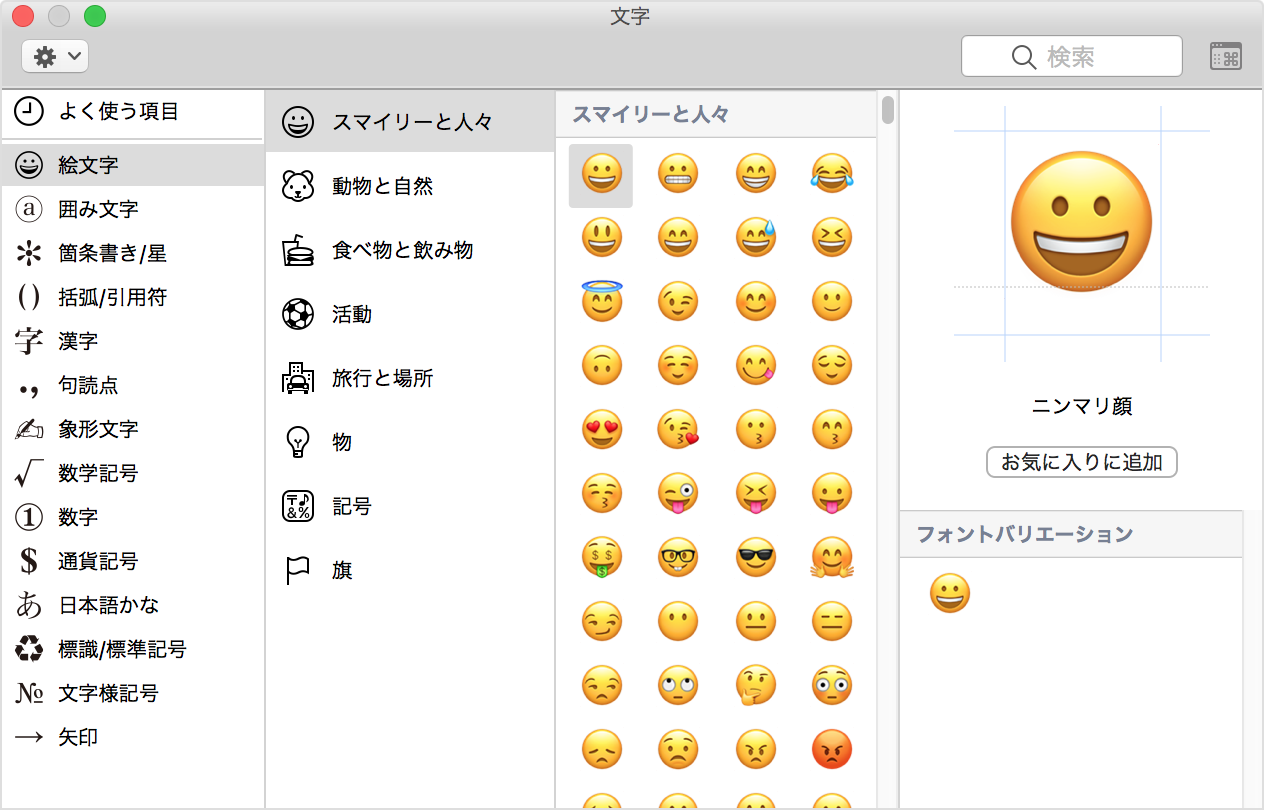Image resolution: width=1264 pixels, height=810 pixels.
Task: Choose the angel halo face emoji
Action: point(601,301)
